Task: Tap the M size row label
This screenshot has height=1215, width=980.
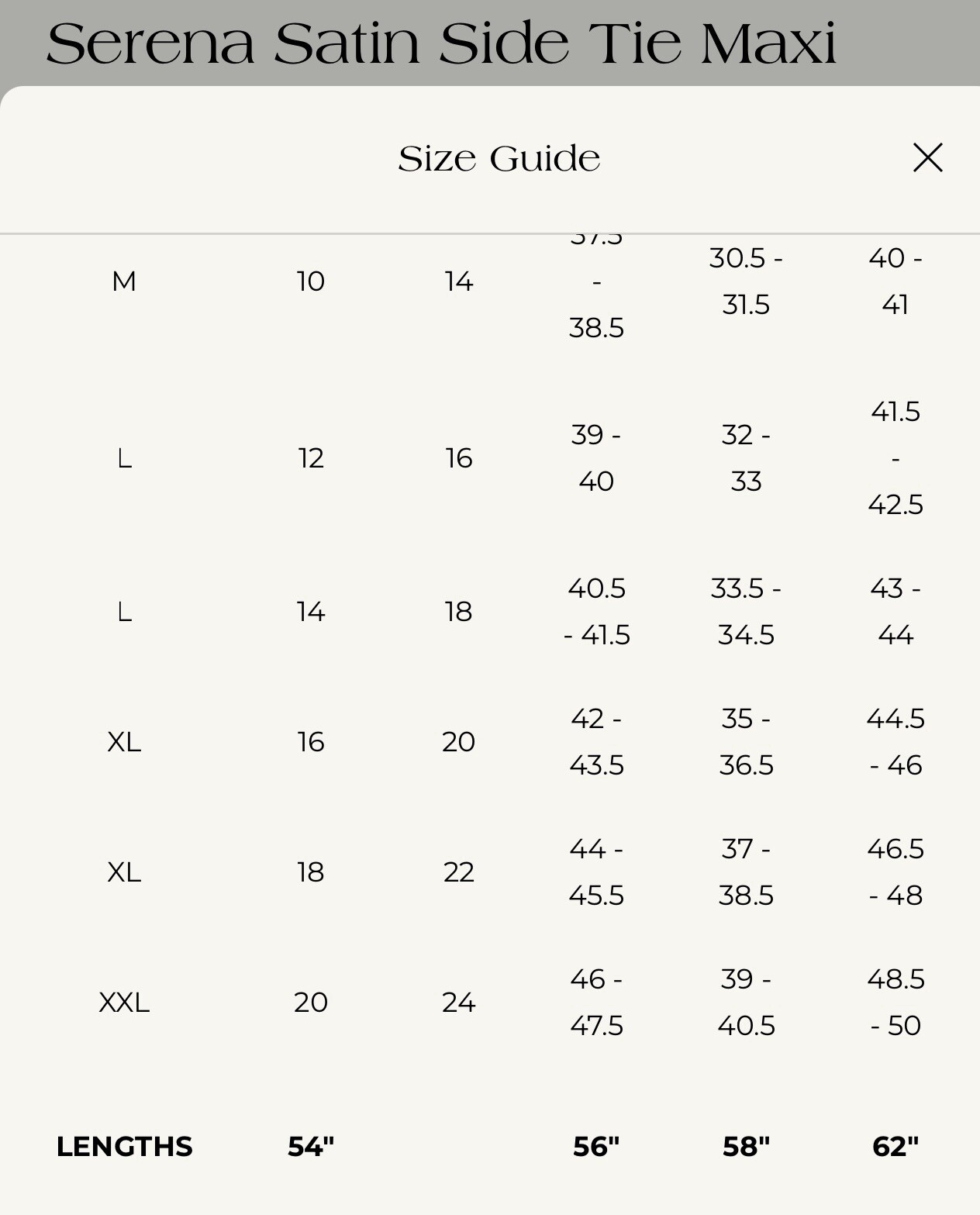Action: pos(124,281)
